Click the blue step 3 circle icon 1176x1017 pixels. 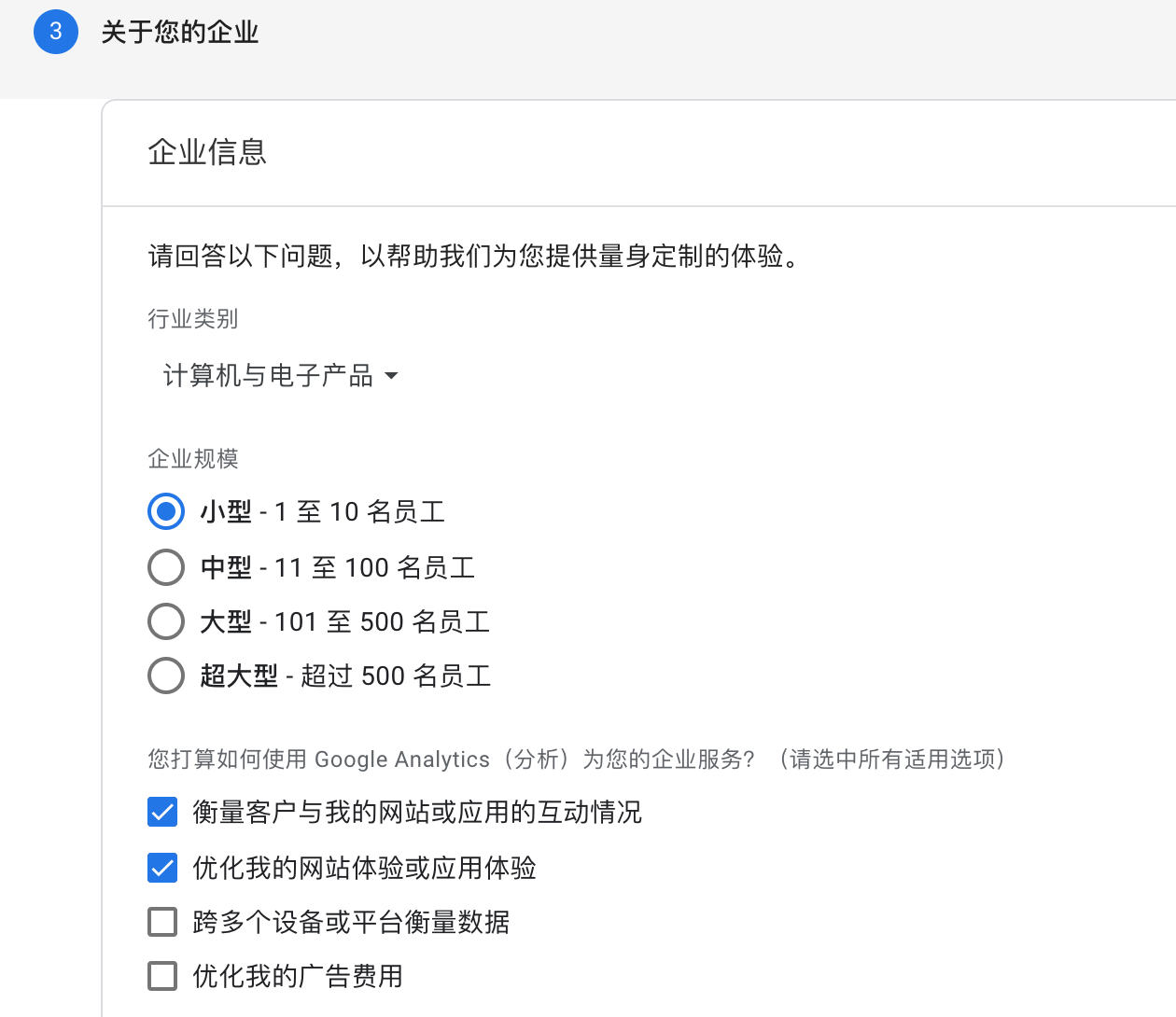click(56, 32)
